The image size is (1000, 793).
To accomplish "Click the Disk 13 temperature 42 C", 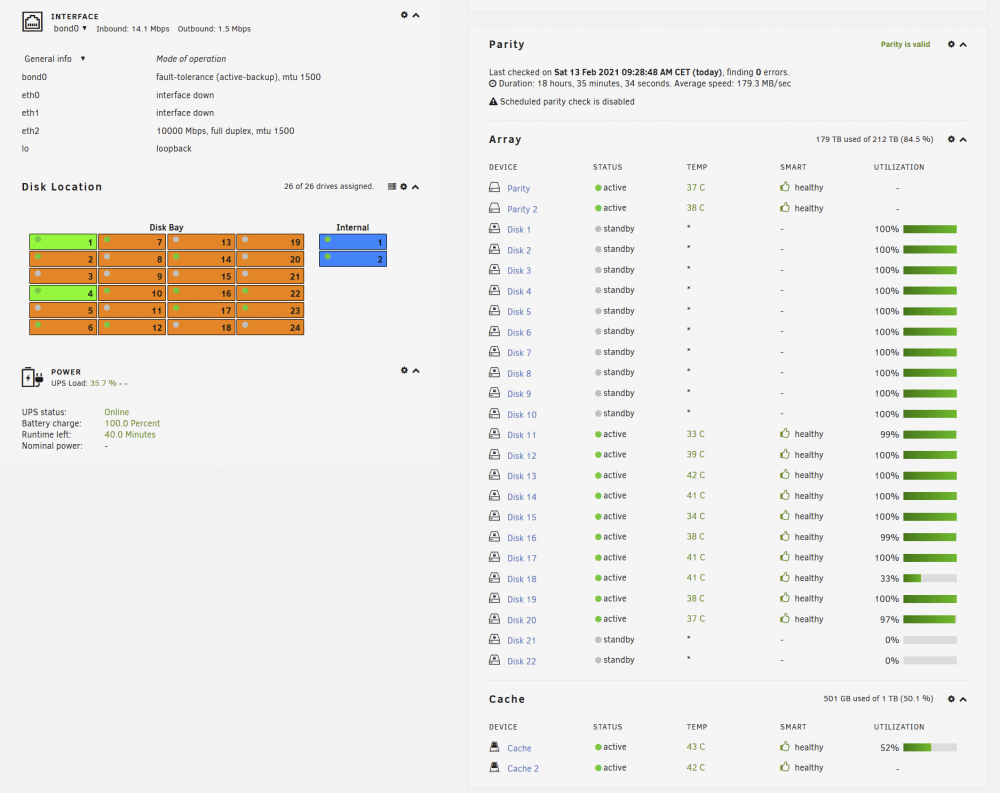I will click(x=696, y=475).
